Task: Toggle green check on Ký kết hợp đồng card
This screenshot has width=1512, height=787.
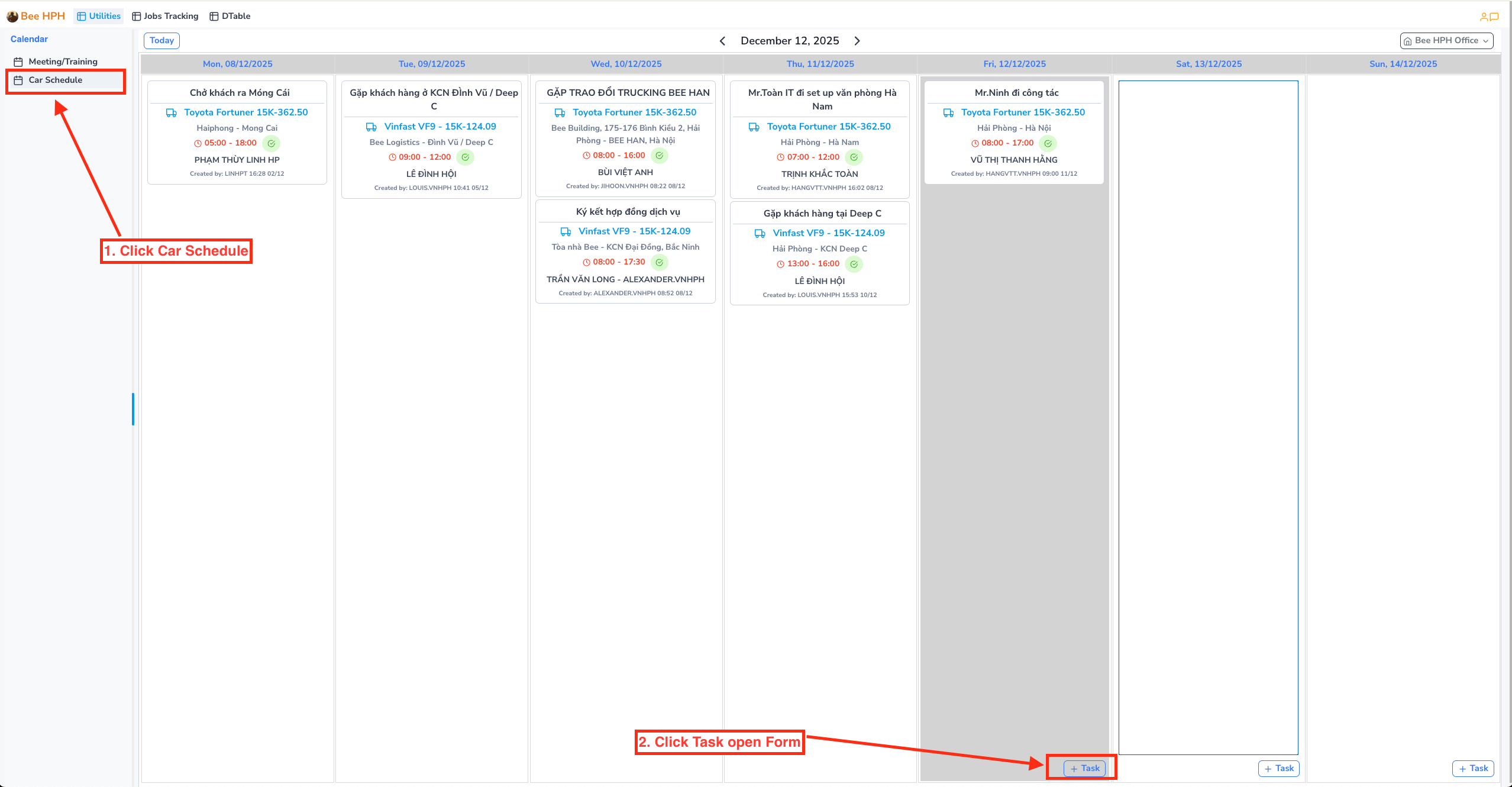Action: (x=659, y=262)
